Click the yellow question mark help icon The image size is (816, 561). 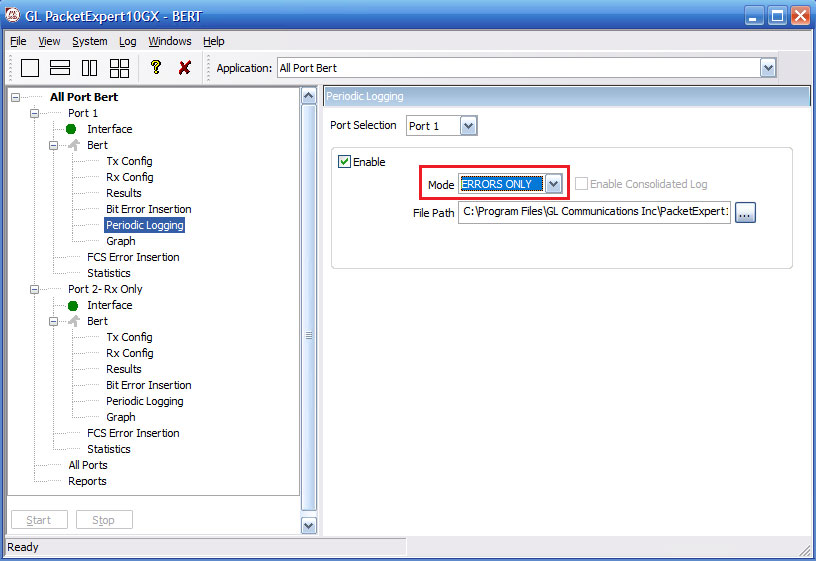(155, 68)
